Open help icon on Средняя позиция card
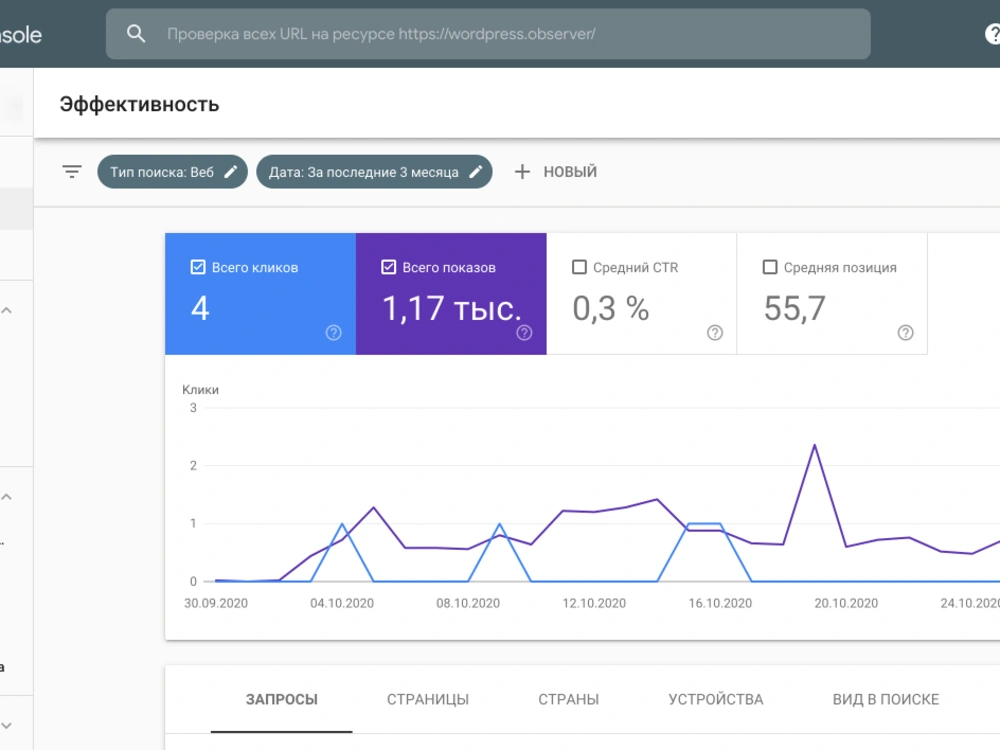This screenshot has width=1000, height=750. pos(906,332)
